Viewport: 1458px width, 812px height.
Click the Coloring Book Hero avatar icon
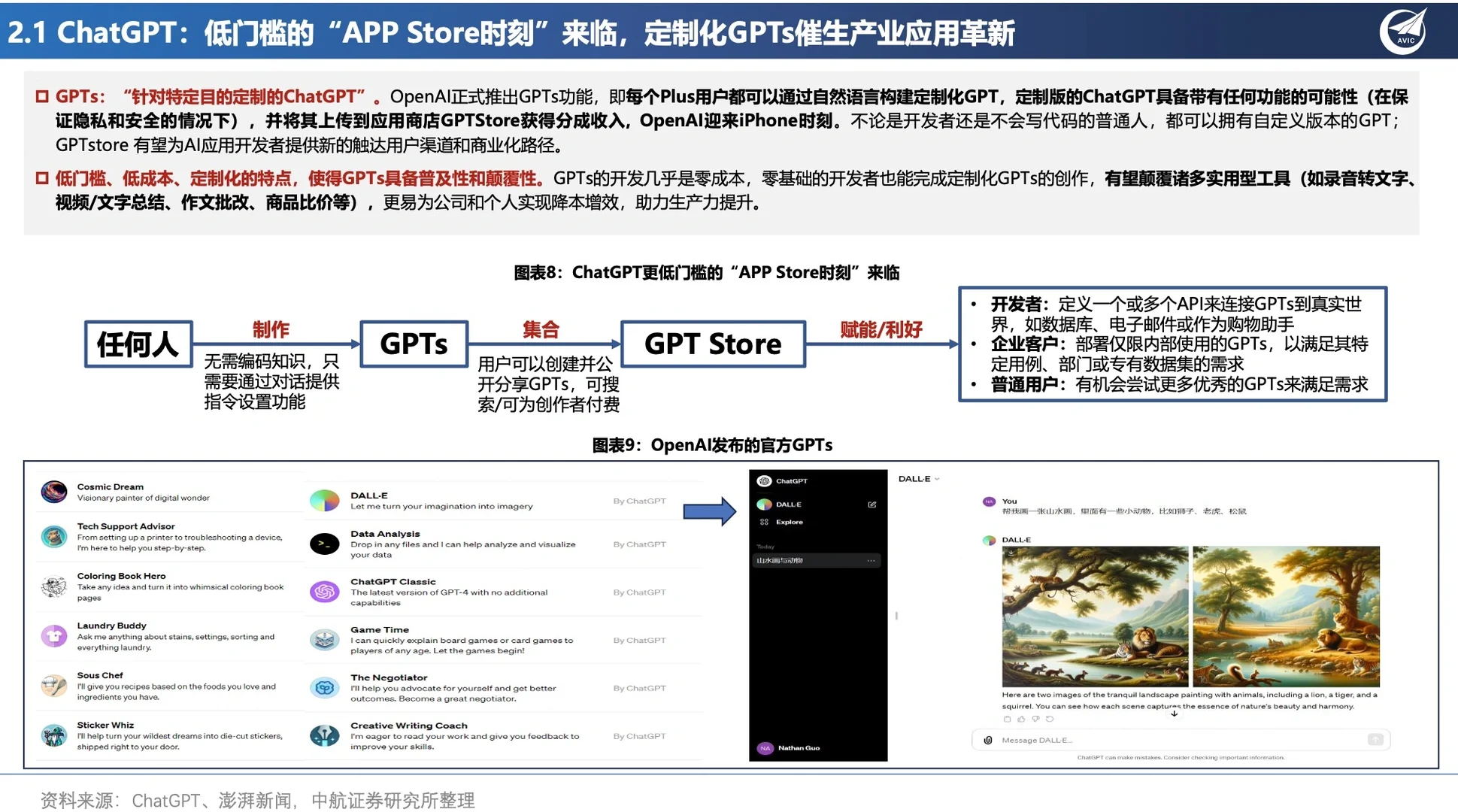point(53,586)
